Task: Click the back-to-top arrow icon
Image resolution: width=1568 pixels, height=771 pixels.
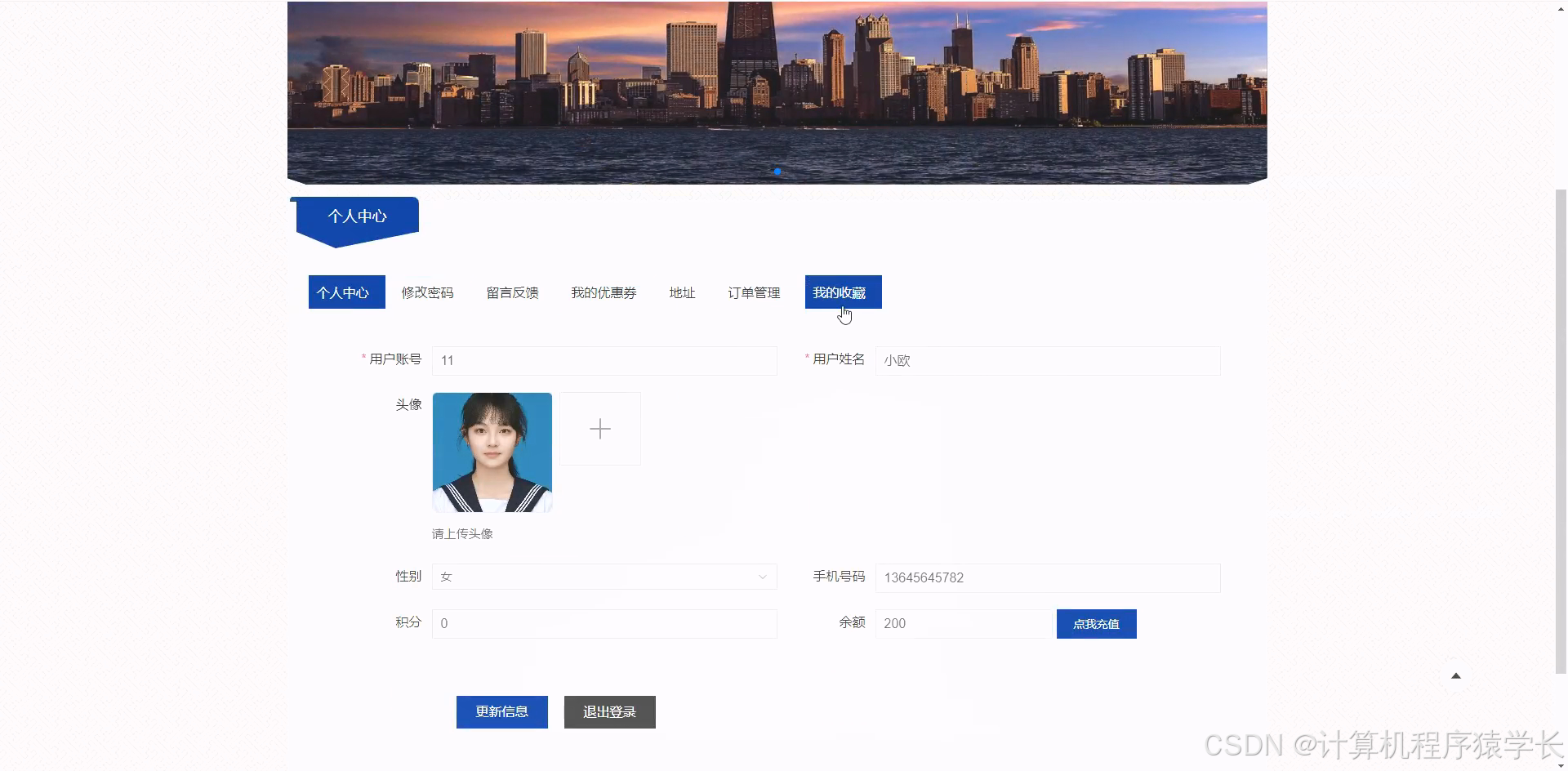Action: [1456, 675]
